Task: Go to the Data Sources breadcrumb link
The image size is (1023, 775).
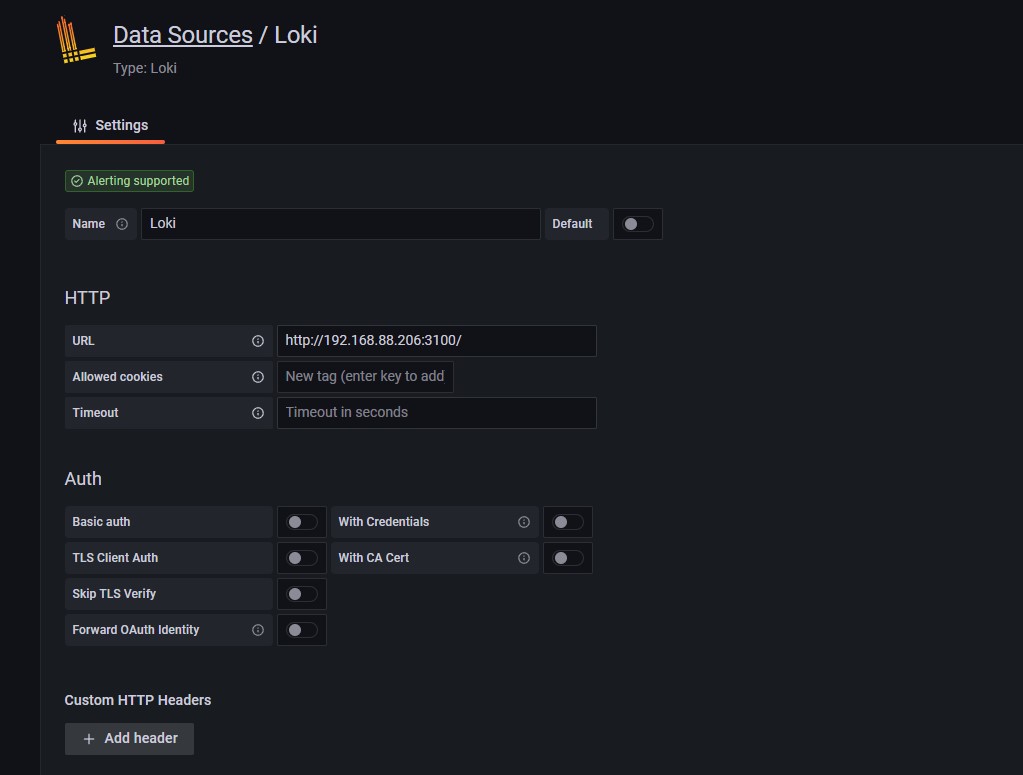Action: pos(183,35)
